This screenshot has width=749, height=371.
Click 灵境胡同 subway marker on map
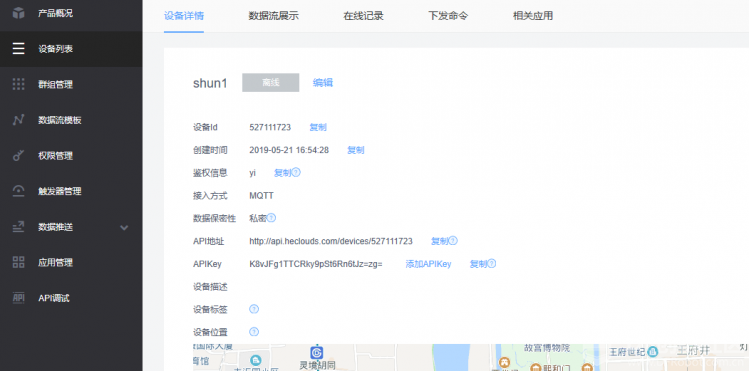[316, 352]
